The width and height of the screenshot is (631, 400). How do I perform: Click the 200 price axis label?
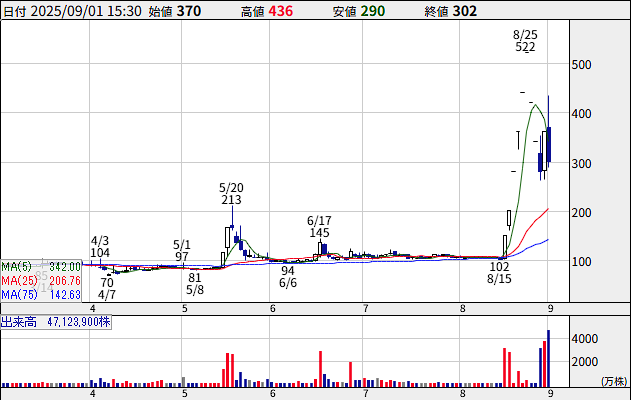point(582,213)
